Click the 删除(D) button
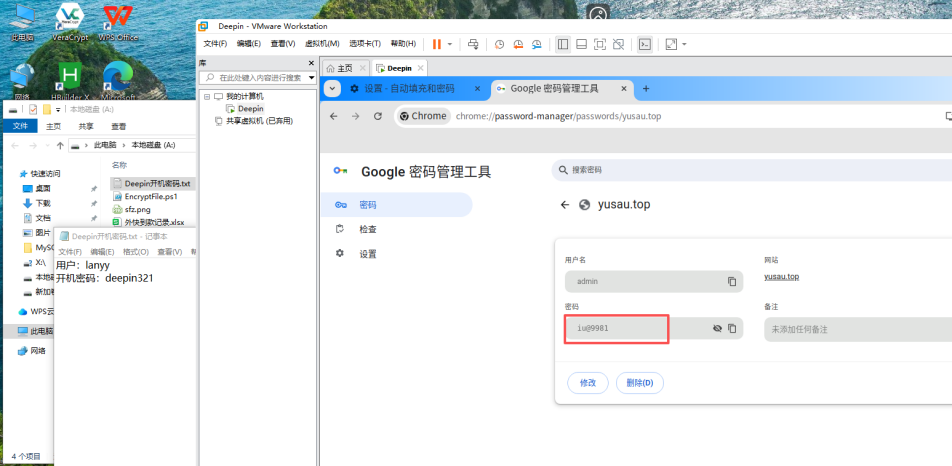 tap(640, 383)
